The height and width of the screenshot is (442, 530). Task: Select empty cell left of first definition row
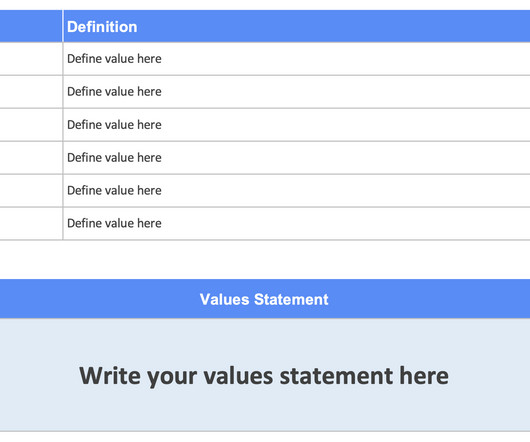pos(31,59)
